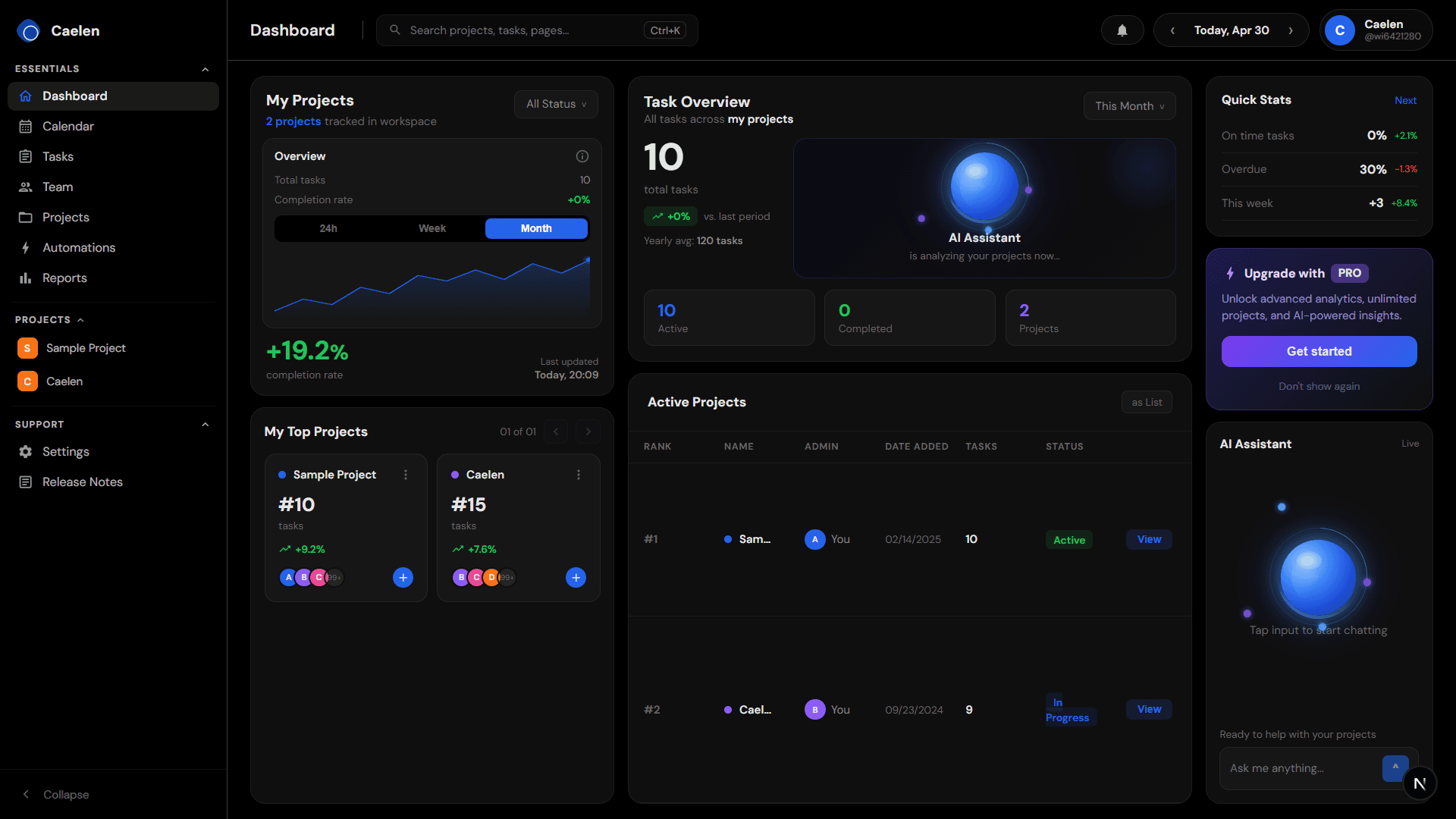1456x819 pixels.
Task: Click Next in Quick Stats
Action: point(1405,101)
